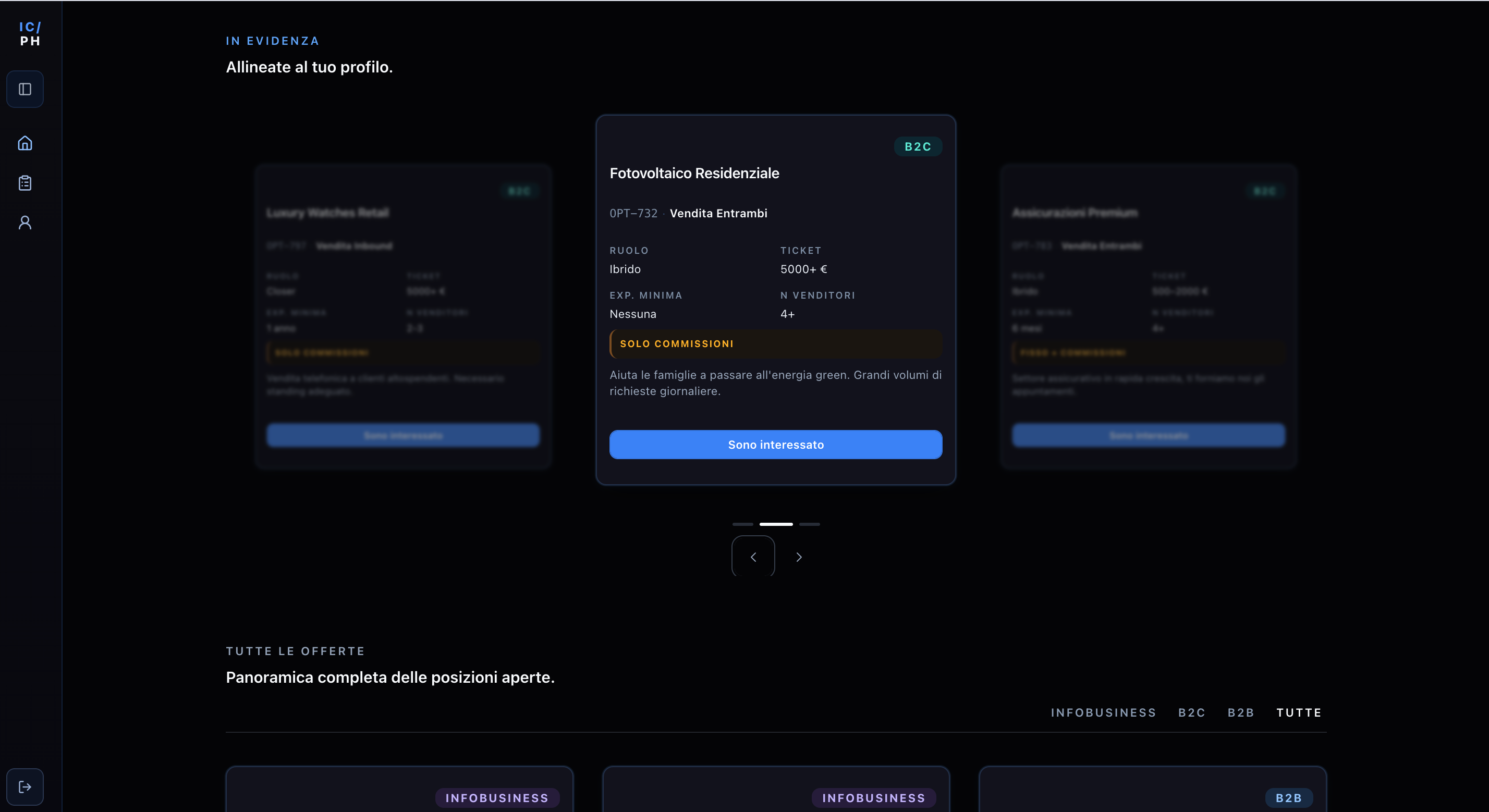Screen dimensions: 1489x812
Task: Click the SOLO COMMISSIONI banner on center card
Action: click(776, 344)
